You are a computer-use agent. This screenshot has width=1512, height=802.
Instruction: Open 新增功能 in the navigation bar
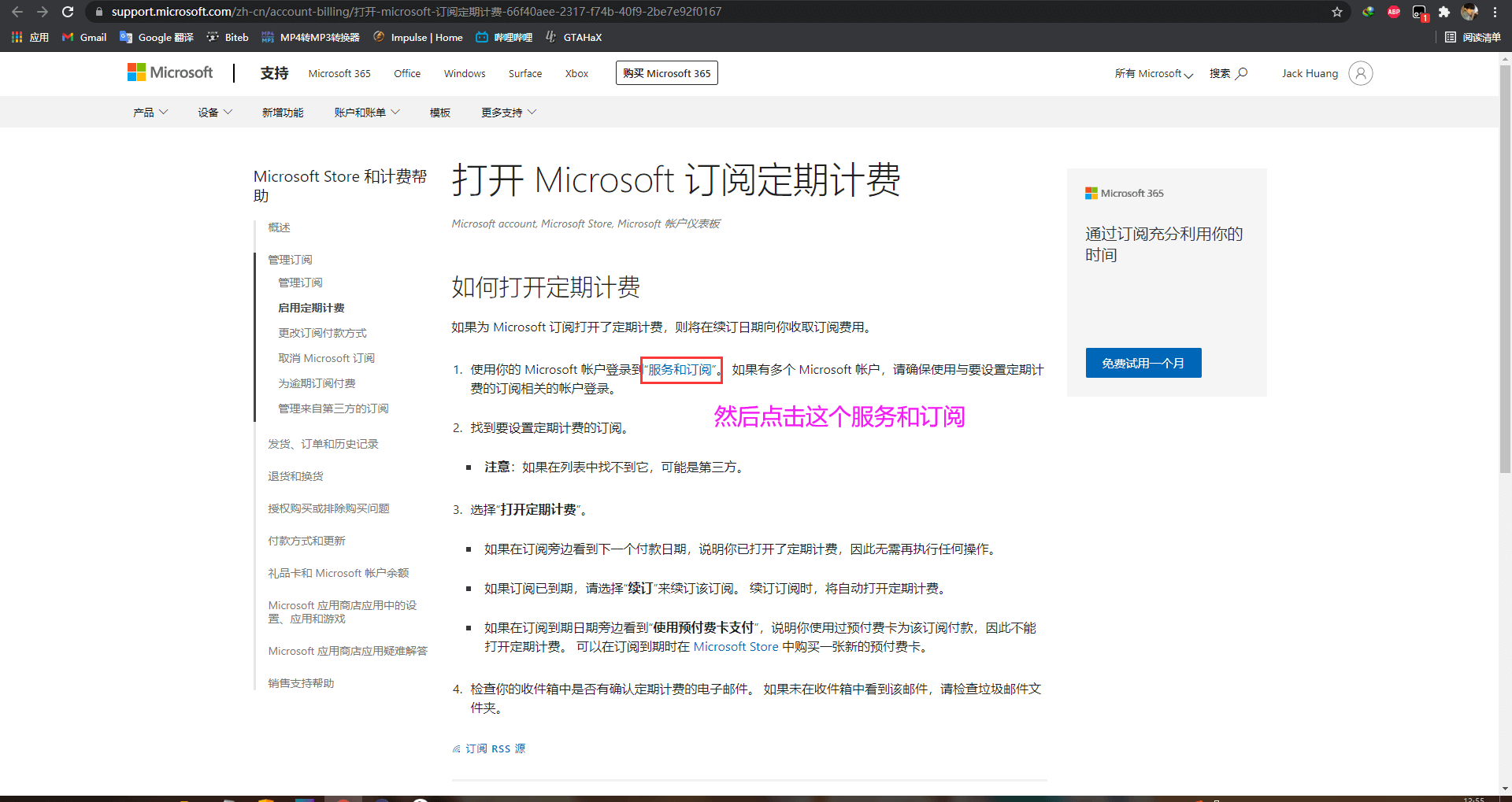(x=283, y=113)
